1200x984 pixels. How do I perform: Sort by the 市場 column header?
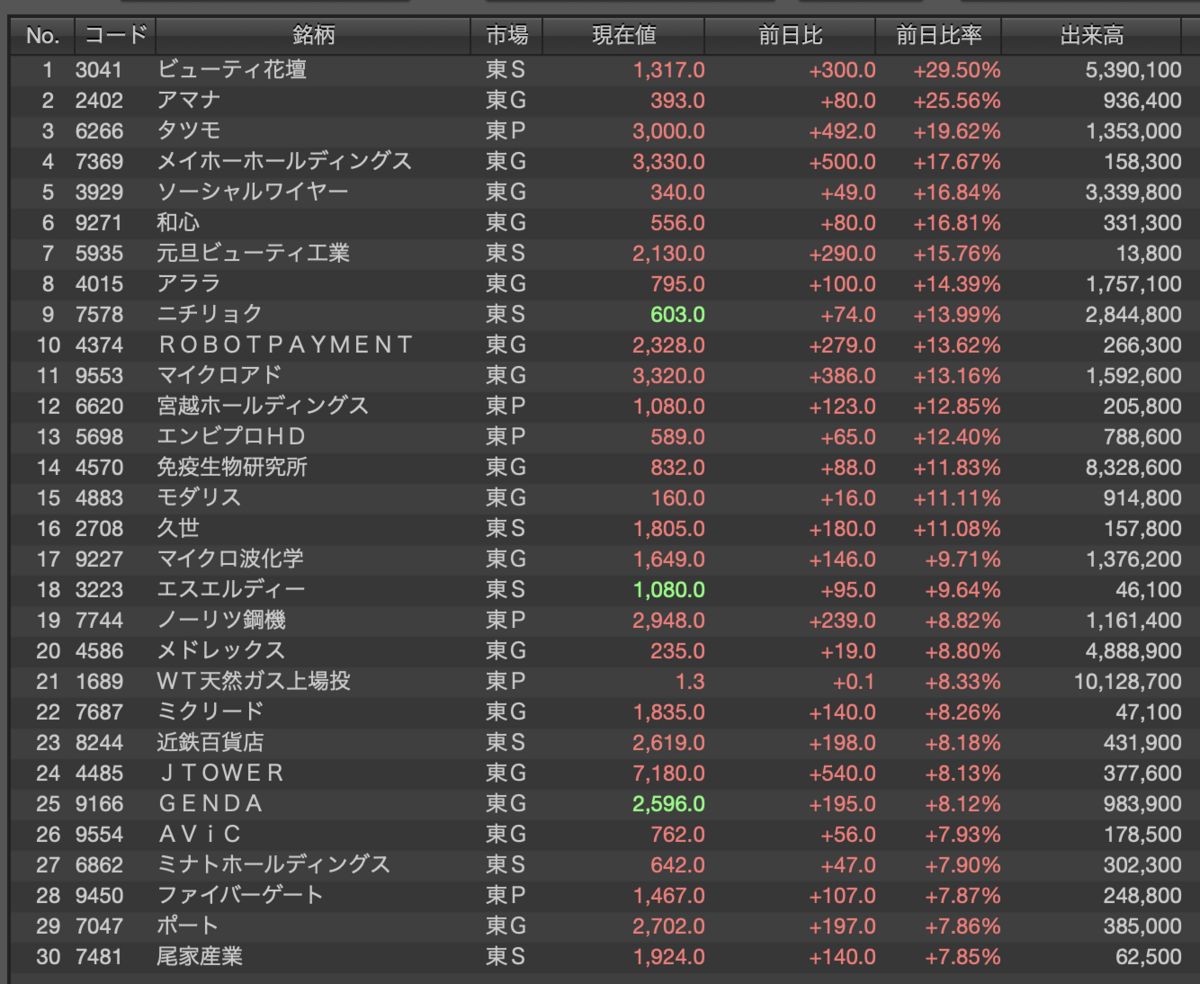(507, 36)
